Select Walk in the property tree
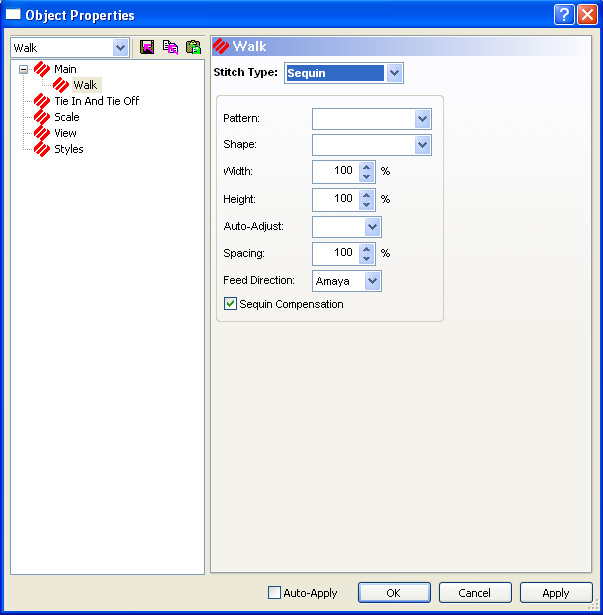The image size is (603, 615). [x=84, y=85]
